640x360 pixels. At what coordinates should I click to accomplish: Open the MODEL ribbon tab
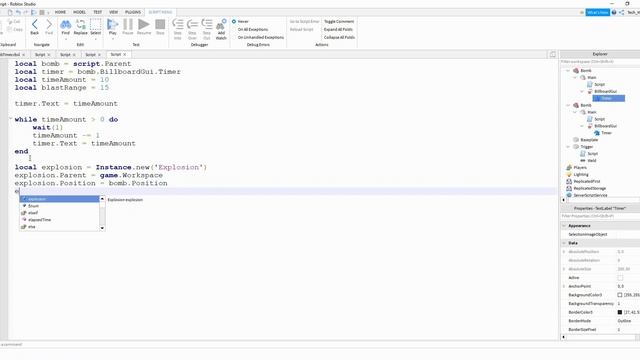(79, 12)
